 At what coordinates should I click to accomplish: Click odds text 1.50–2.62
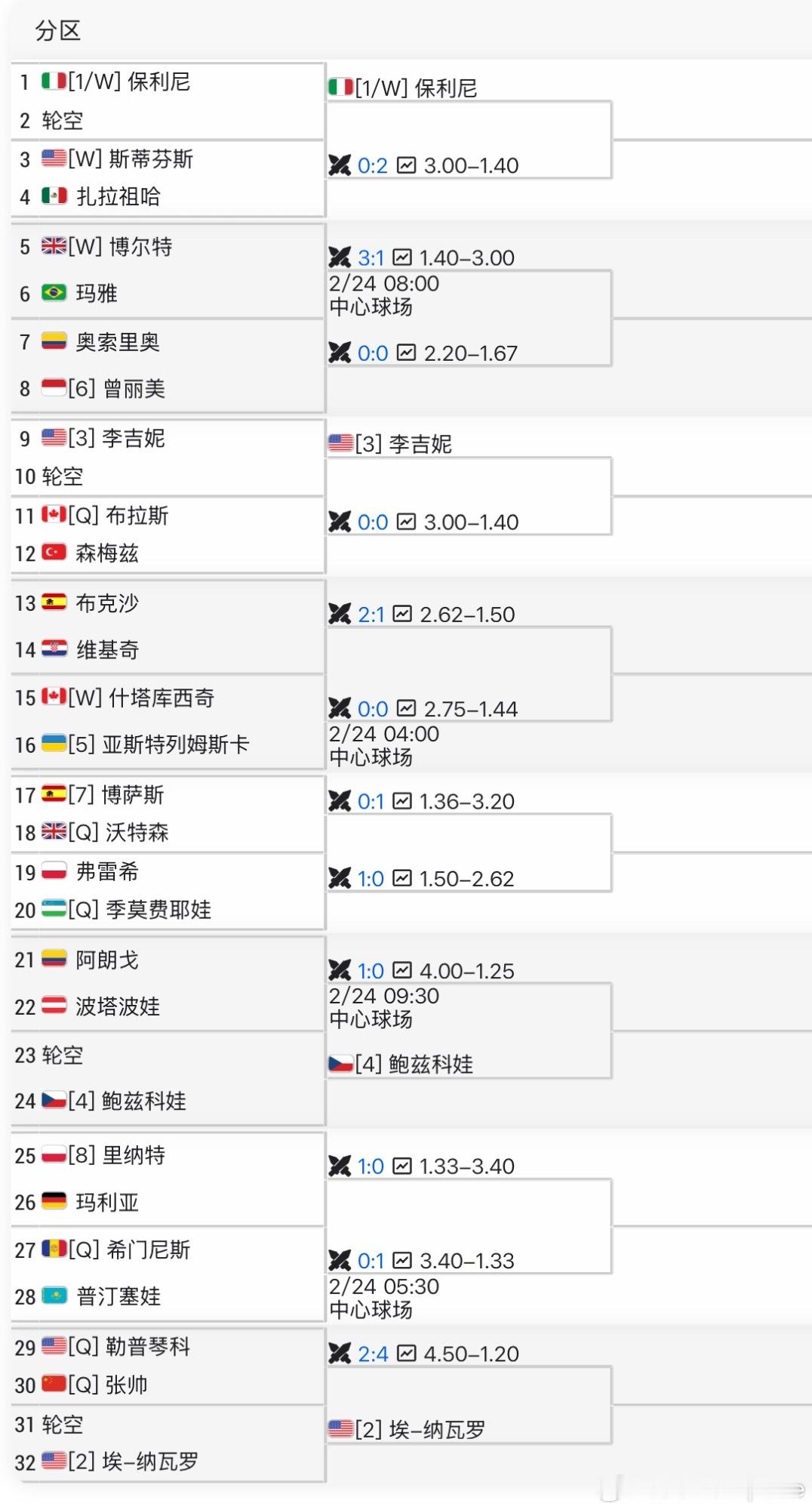point(466,879)
